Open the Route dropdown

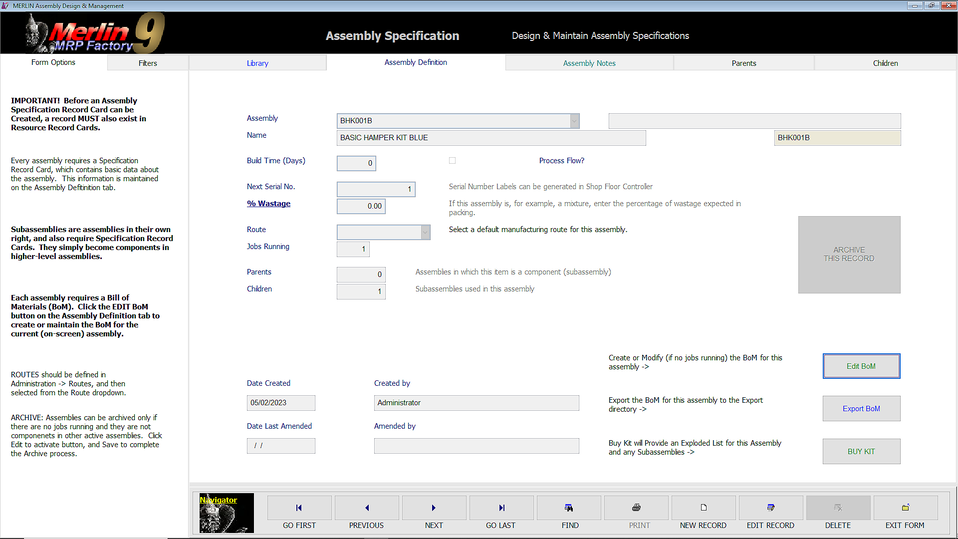pyautogui.click(x=426, y=232)
